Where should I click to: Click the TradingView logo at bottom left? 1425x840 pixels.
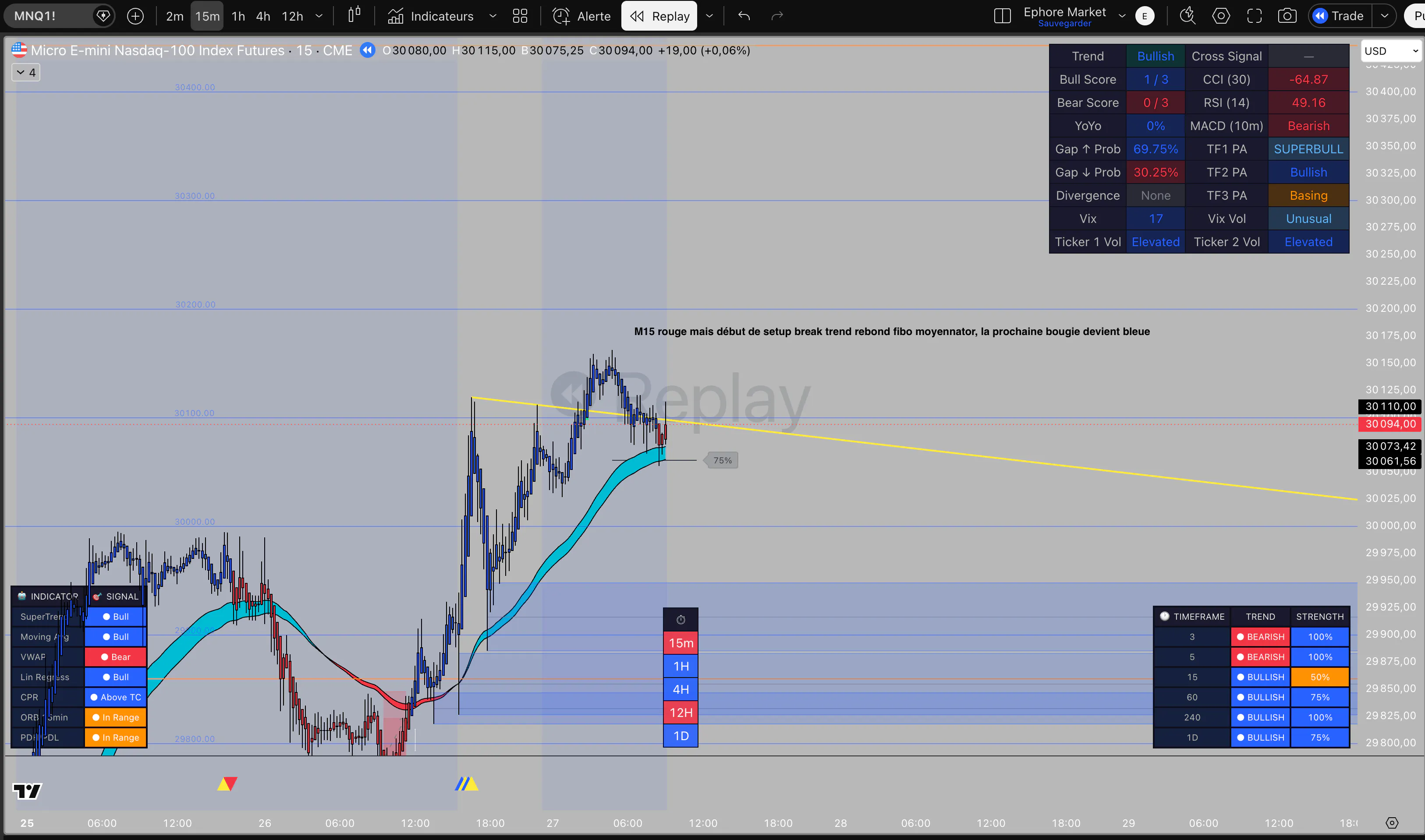coord(27,791)
